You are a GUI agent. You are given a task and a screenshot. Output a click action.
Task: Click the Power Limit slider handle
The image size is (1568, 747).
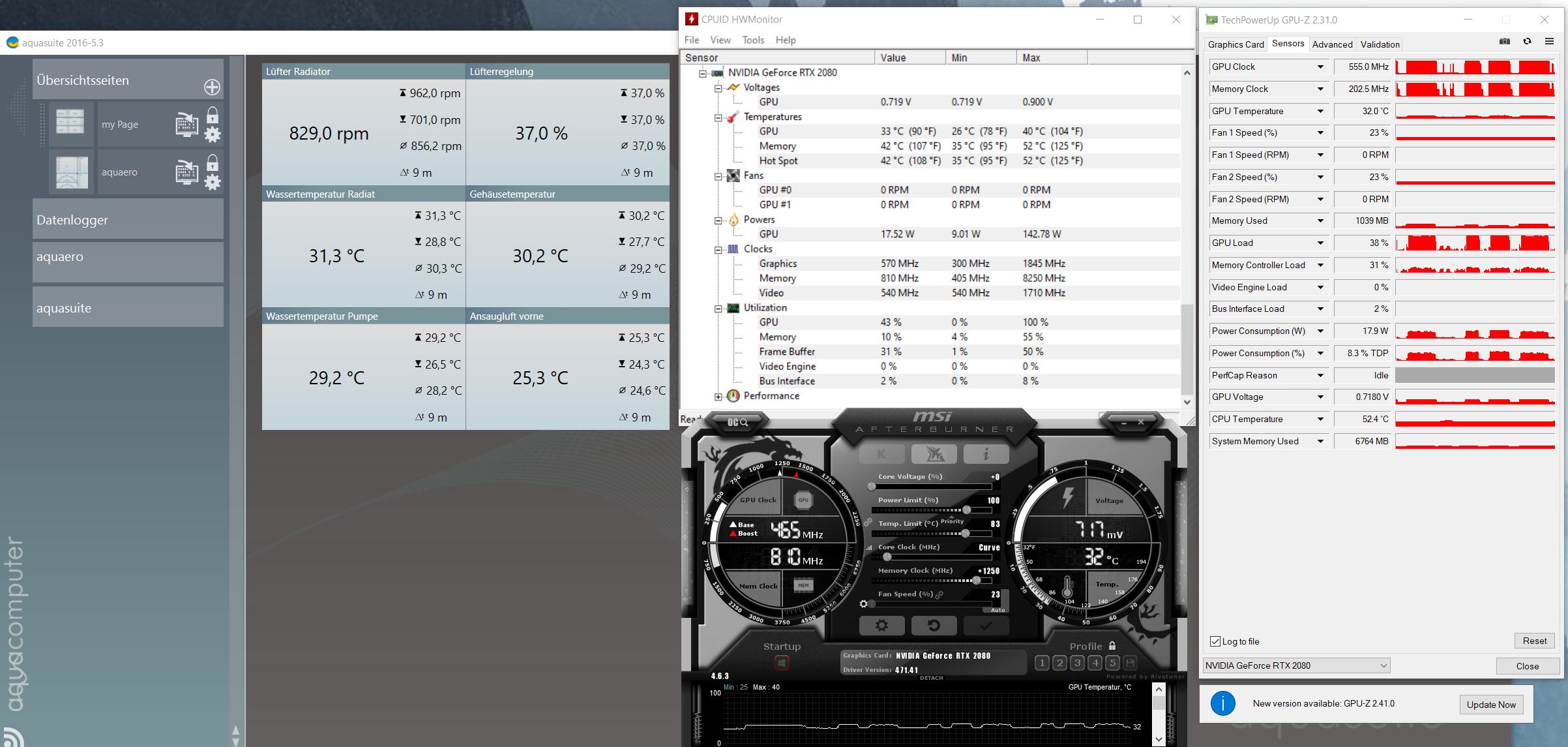[967, 510]
